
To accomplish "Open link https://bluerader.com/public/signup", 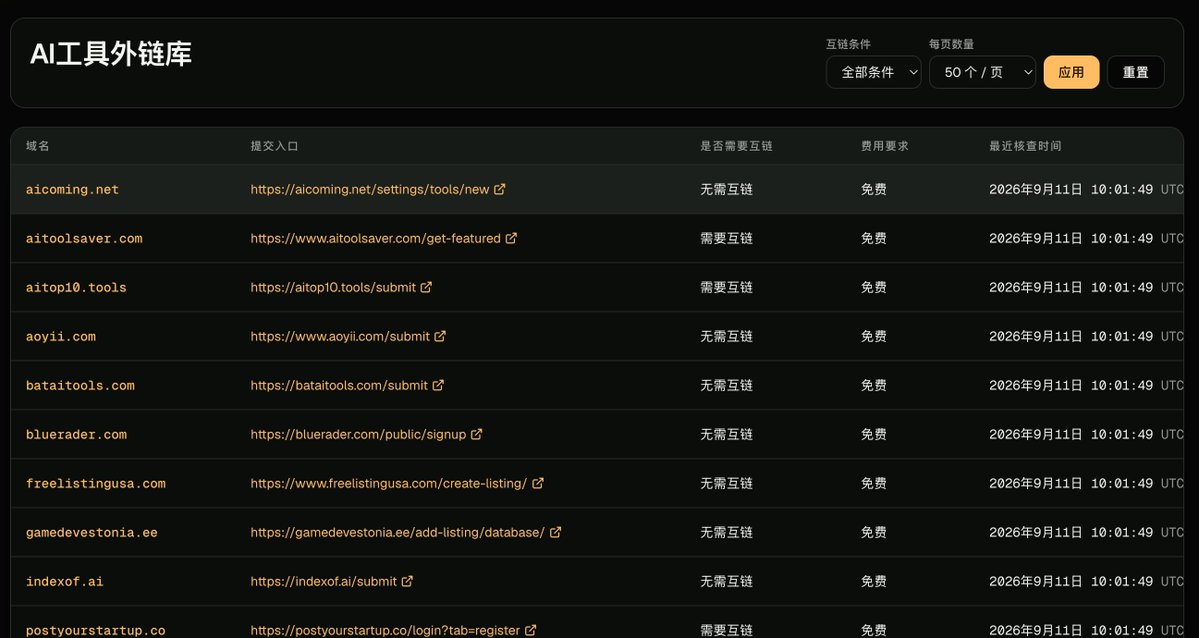I will point(358,434).
